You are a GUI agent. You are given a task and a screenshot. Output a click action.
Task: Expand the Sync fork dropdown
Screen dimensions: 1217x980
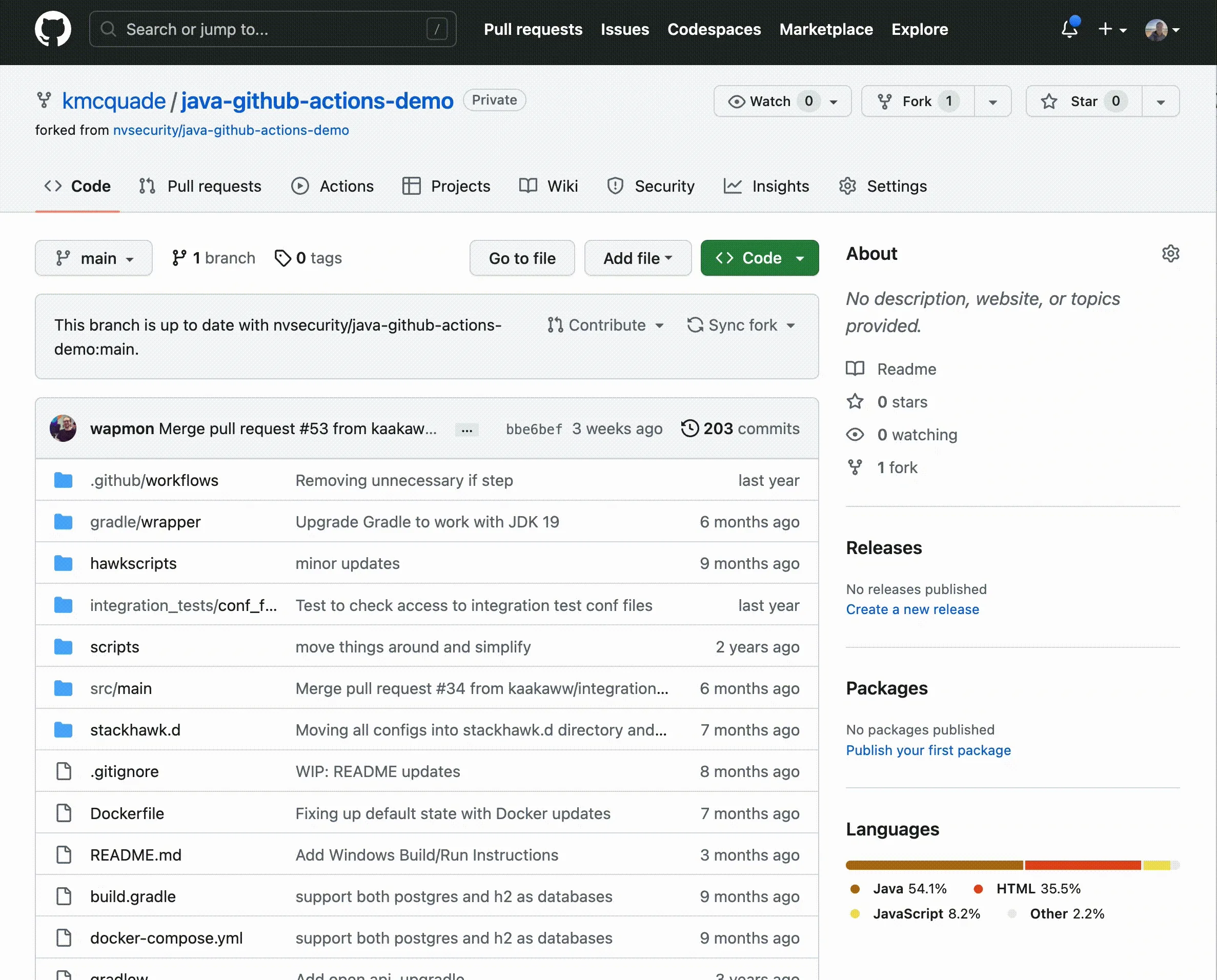click(741, 325)
